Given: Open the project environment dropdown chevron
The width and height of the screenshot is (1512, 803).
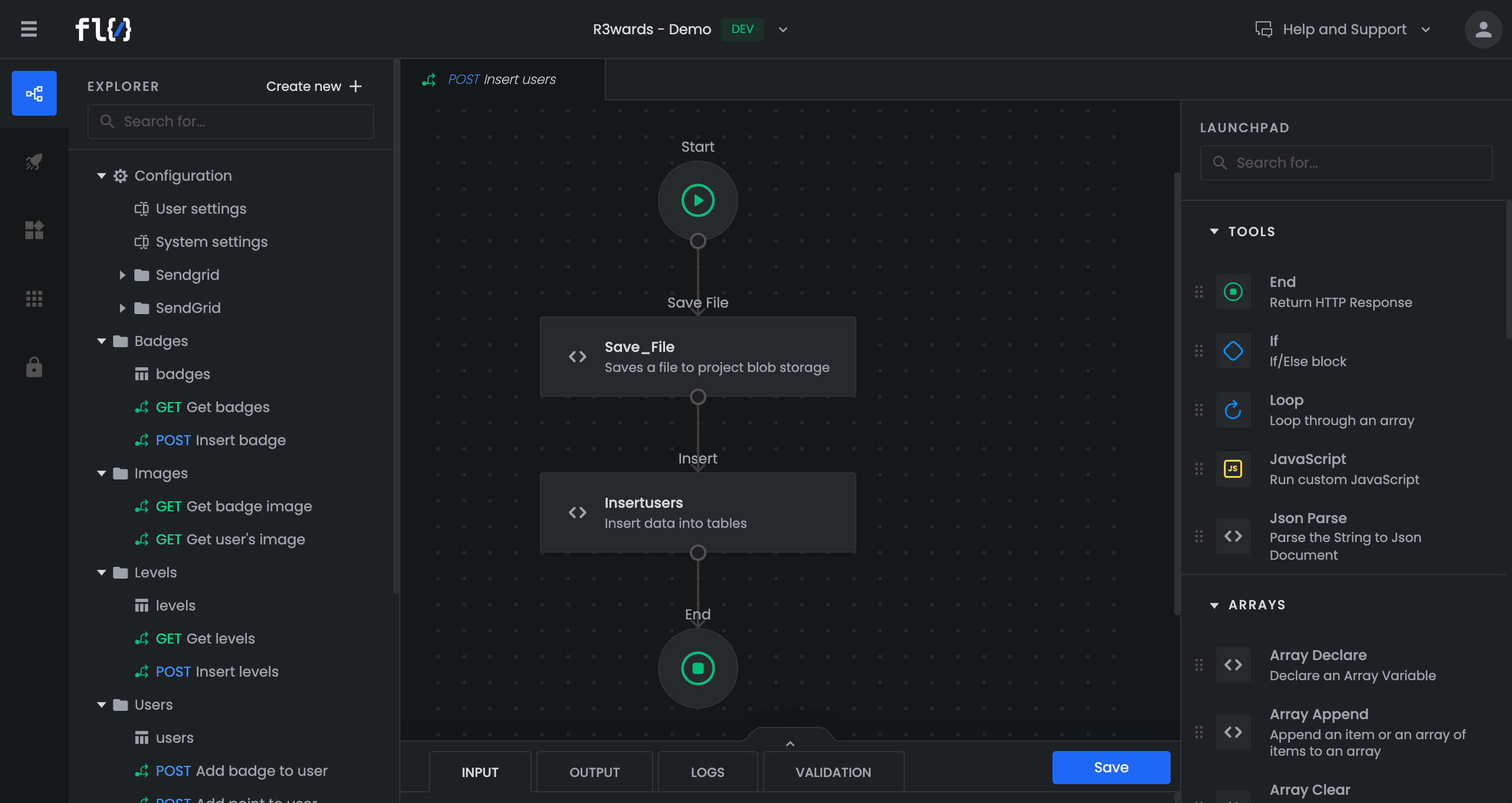Looking at the screenshot, I should 783,30.
